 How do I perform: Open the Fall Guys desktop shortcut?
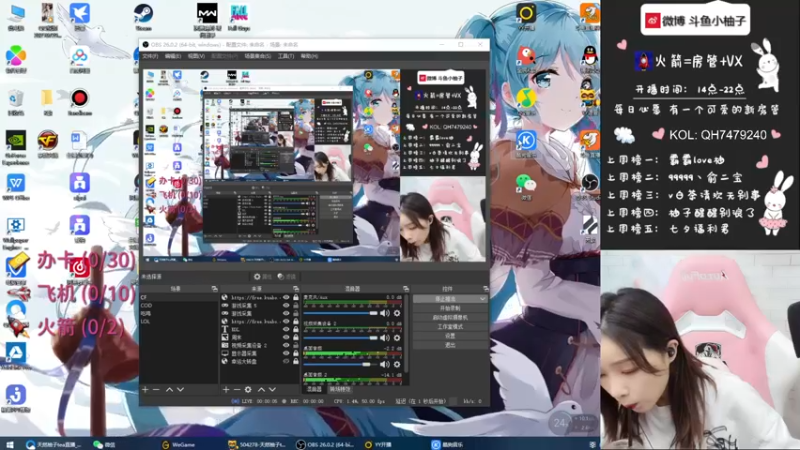[x=239, y=17]
